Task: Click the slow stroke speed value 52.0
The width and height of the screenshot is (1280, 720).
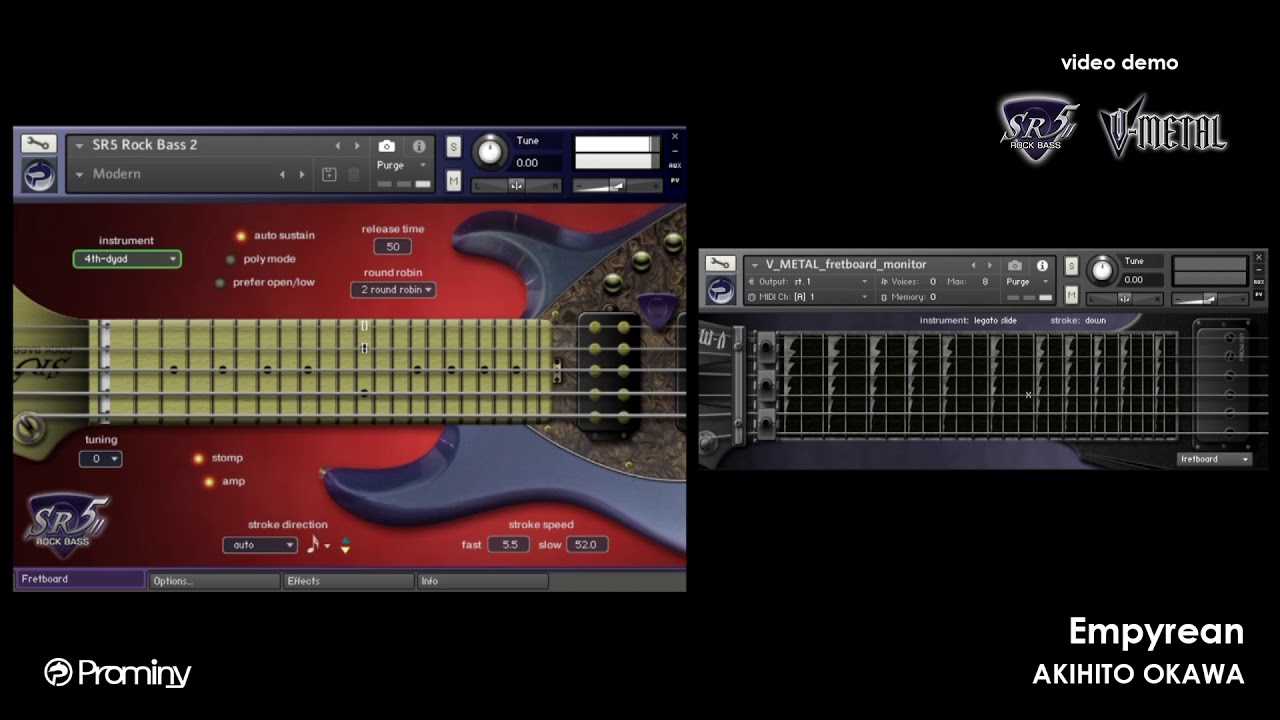Action: coord(587,545)
